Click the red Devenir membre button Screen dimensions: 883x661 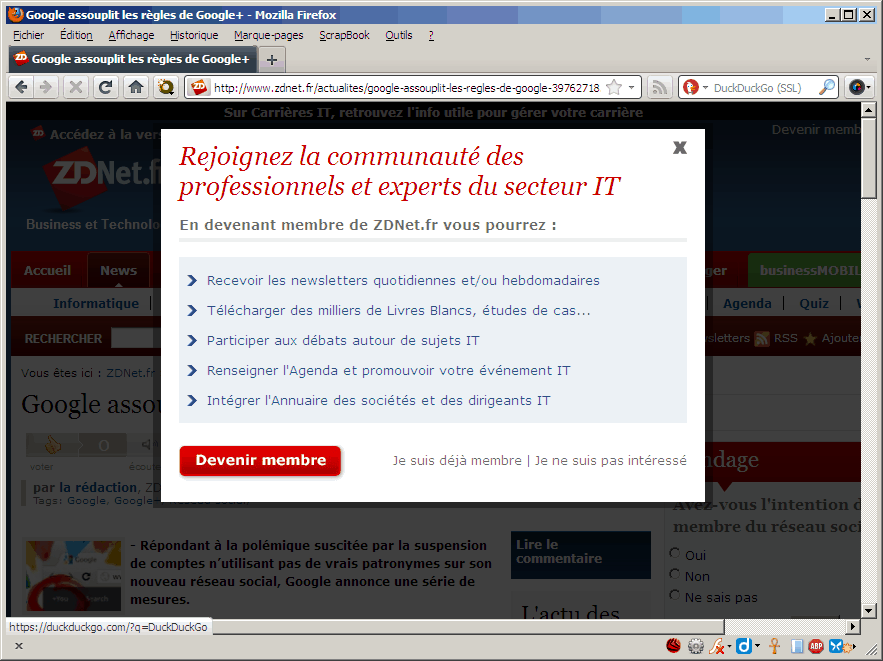tap(260, 461)
